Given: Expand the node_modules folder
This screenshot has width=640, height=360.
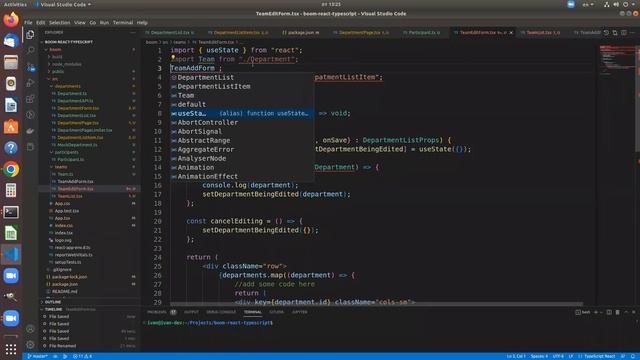Looking at the screenshot, I should (x=66, y=64).
